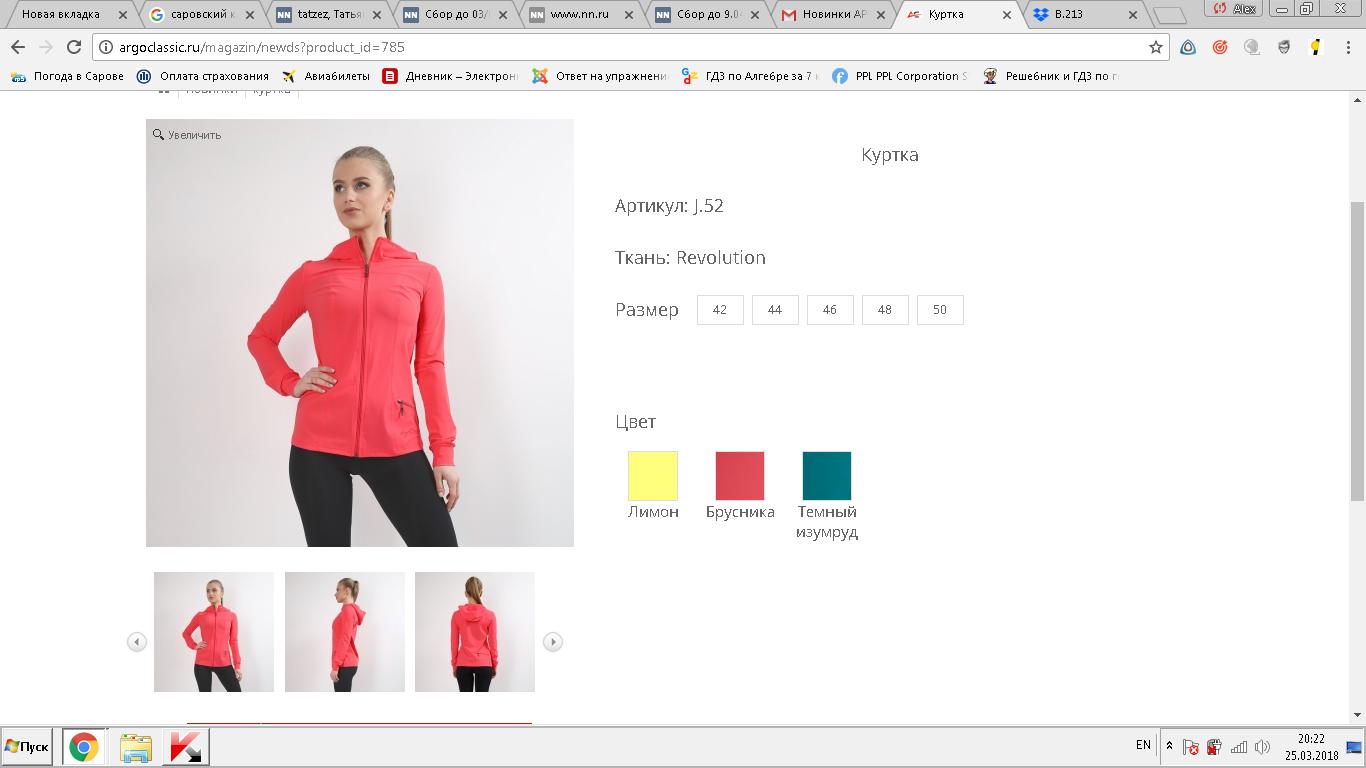Click the site info icon in address bar
This screenshot has height=768, width=1366.
coord(106,47)
